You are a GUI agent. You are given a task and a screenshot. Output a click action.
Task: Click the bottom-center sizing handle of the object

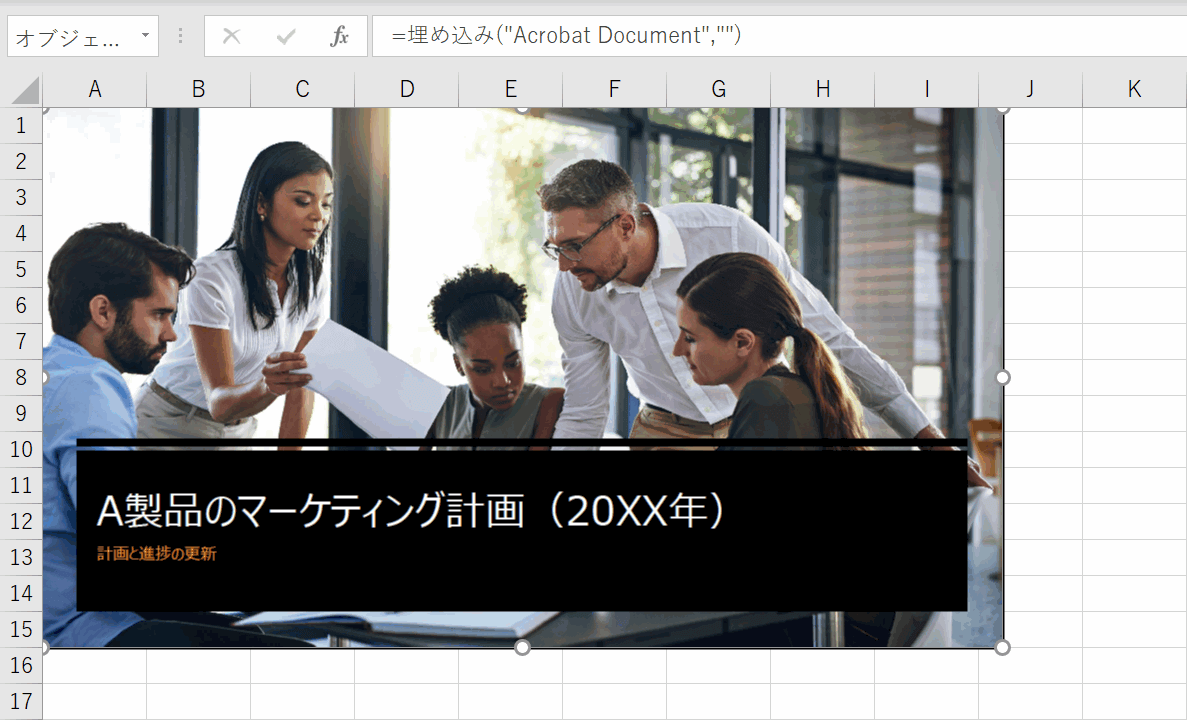[x=522, y=647]
